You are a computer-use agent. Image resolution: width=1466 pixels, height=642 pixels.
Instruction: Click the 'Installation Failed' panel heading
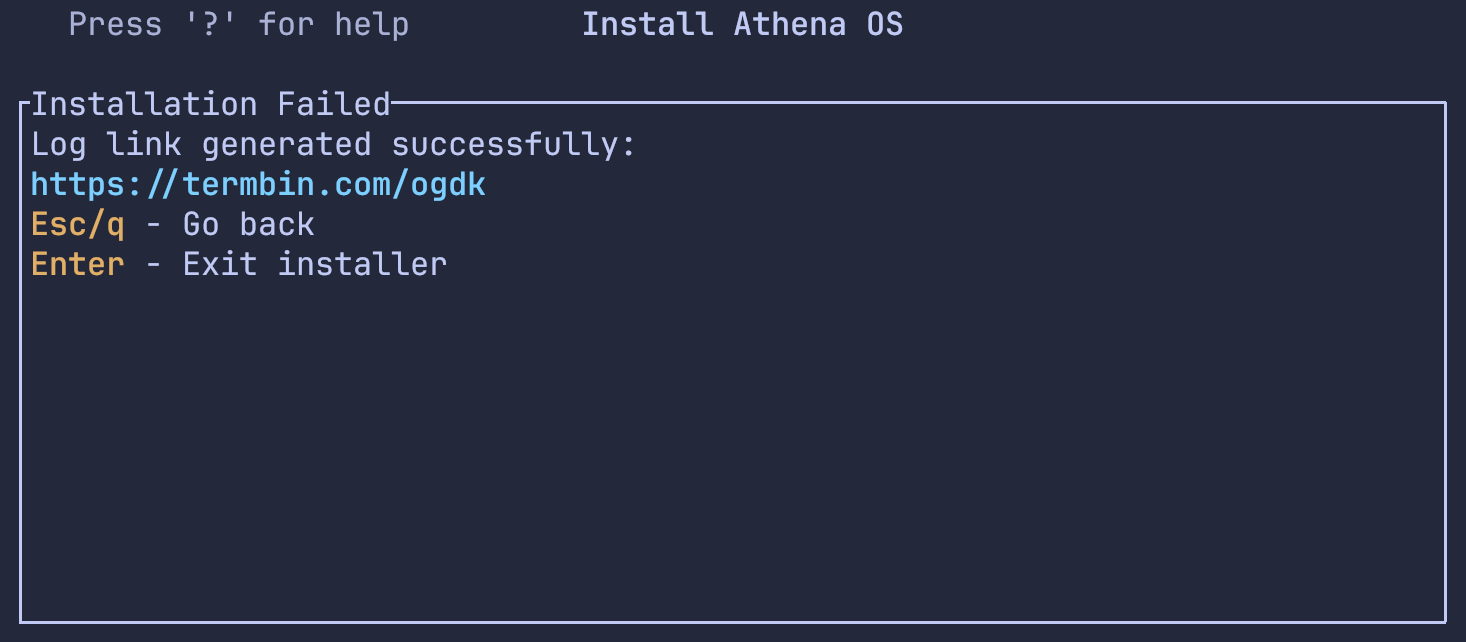tap(210, 105)
